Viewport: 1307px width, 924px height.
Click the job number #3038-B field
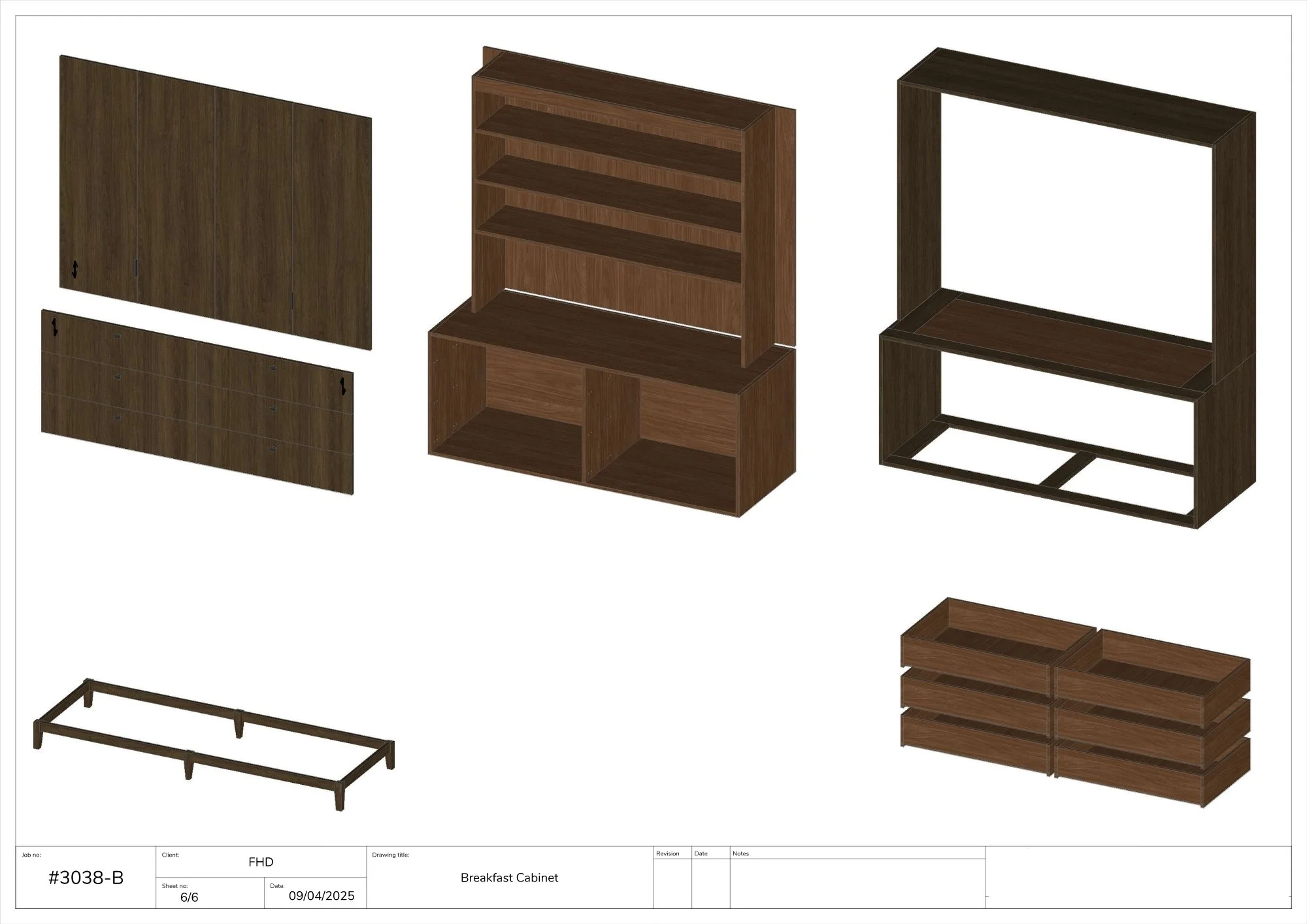(x=86, y=878)
